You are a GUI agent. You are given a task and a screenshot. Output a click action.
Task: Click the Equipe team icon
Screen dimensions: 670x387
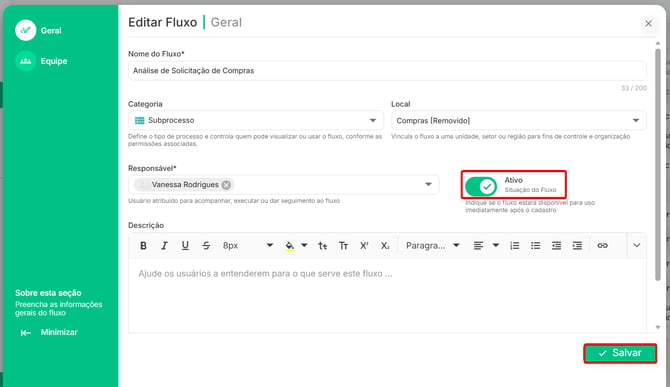click(x=26, y=61)
